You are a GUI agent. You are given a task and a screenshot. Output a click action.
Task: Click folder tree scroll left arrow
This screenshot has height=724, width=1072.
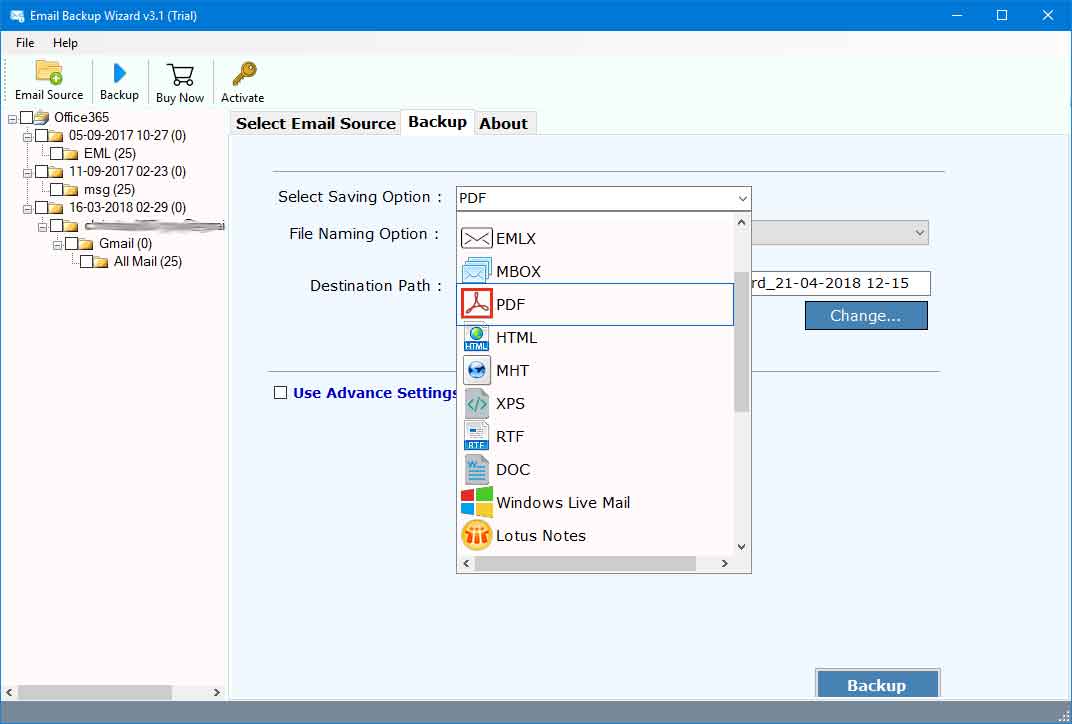[9, 692]
